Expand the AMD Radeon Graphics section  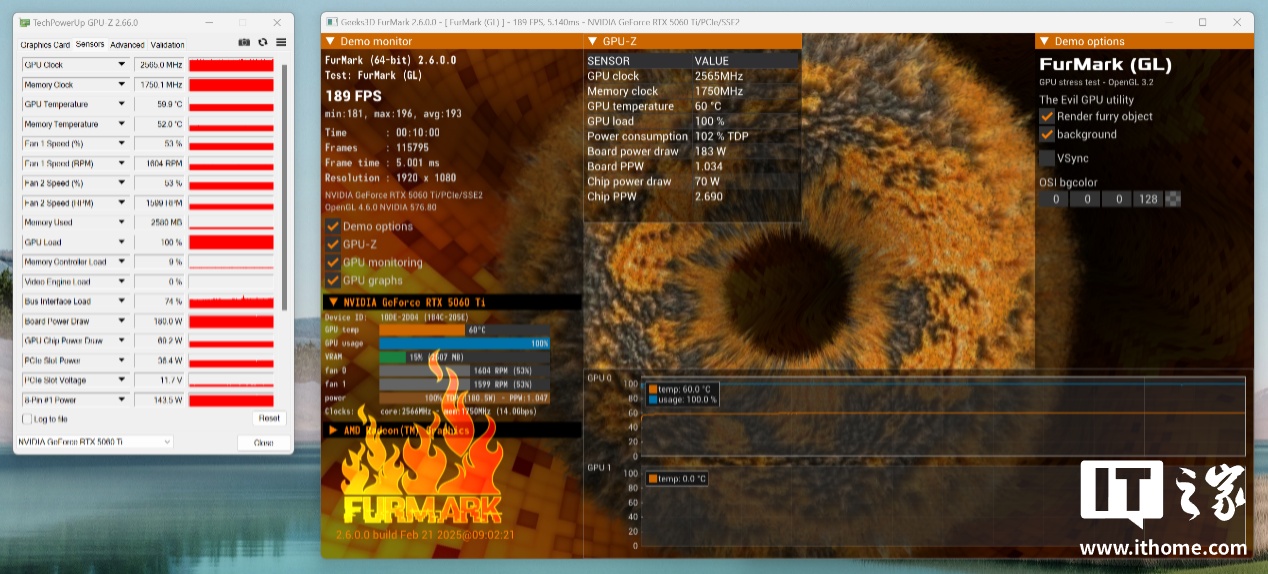(332, 430)
